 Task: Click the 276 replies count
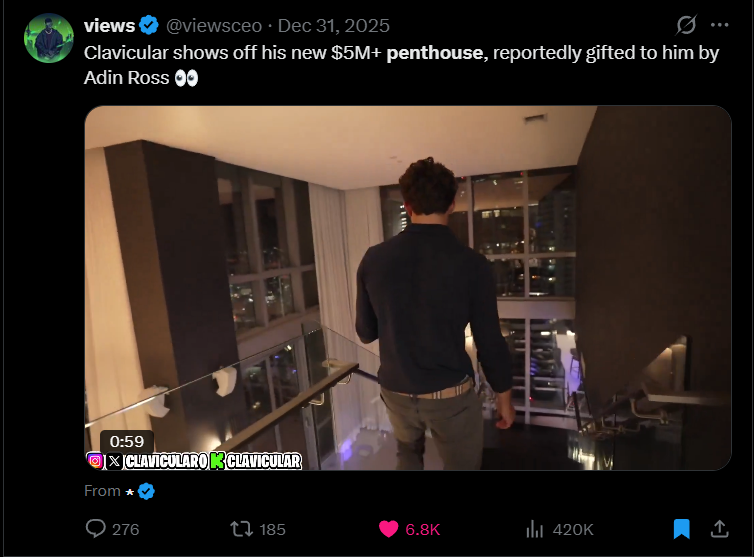[x=126, y=530]
